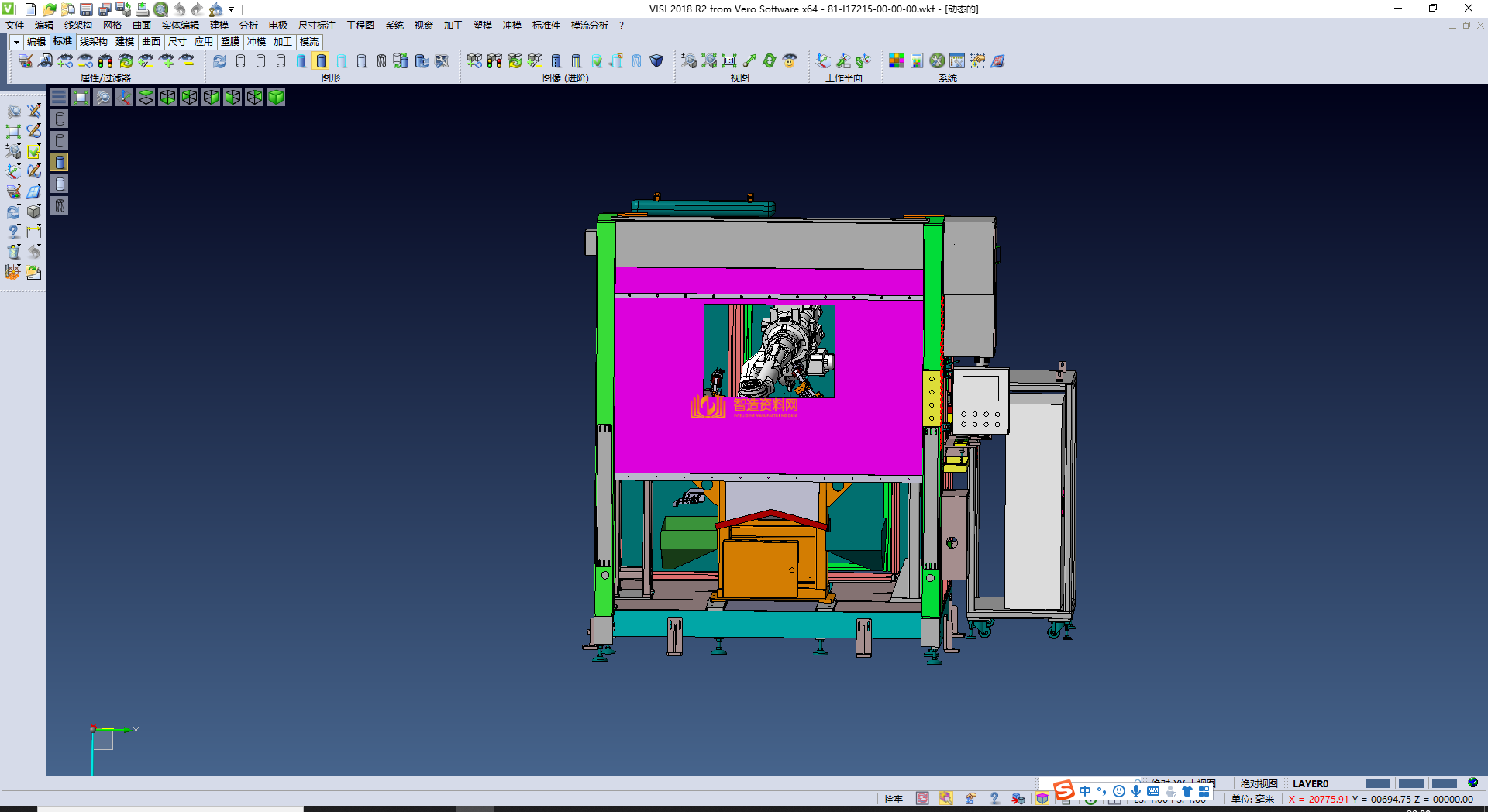The width and height of the screenshot is (1488, 812).
Task: Click the wrench system settings icon
Action: tap(937, 60)
